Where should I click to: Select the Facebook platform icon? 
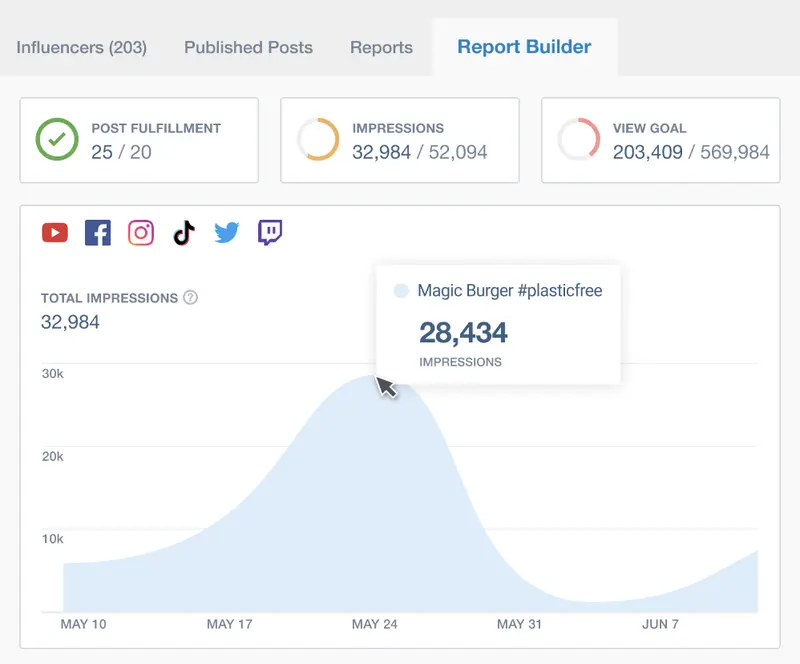coord(98,232)
